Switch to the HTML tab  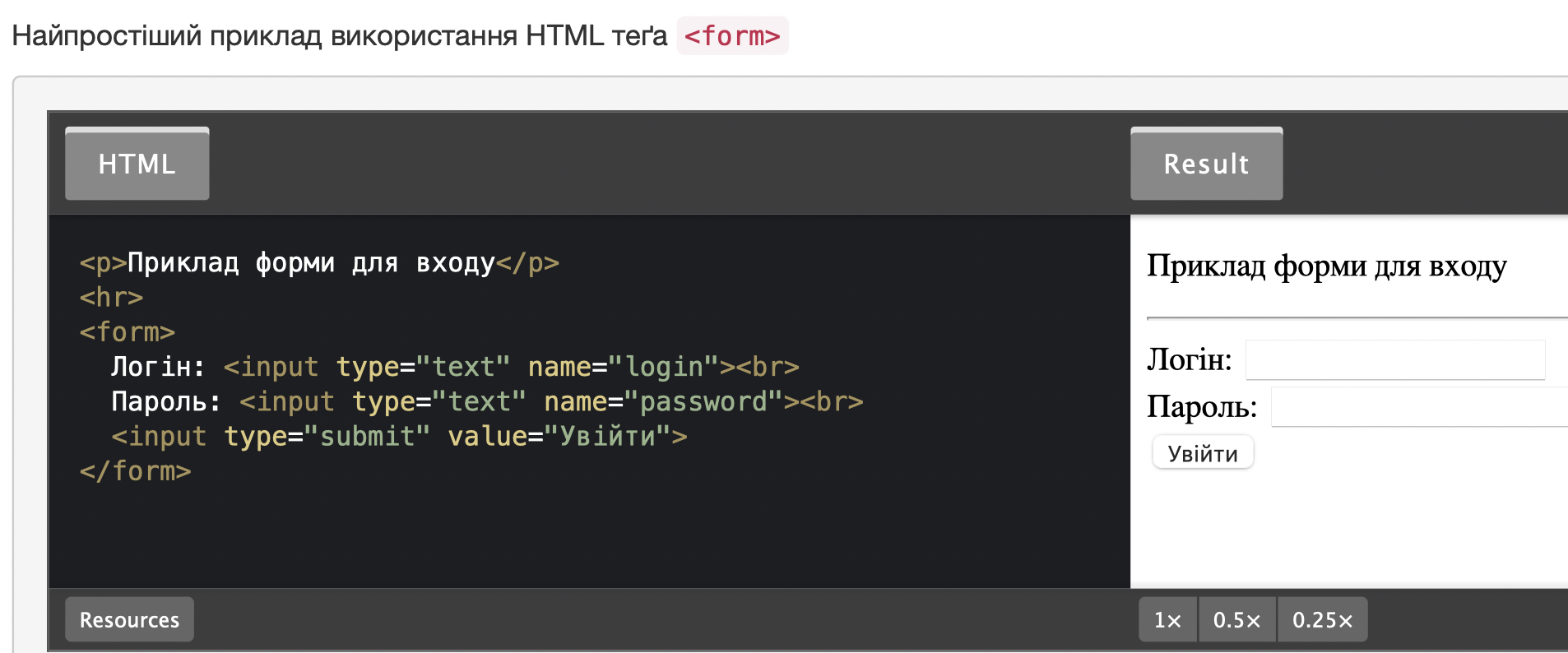point(137,164)
